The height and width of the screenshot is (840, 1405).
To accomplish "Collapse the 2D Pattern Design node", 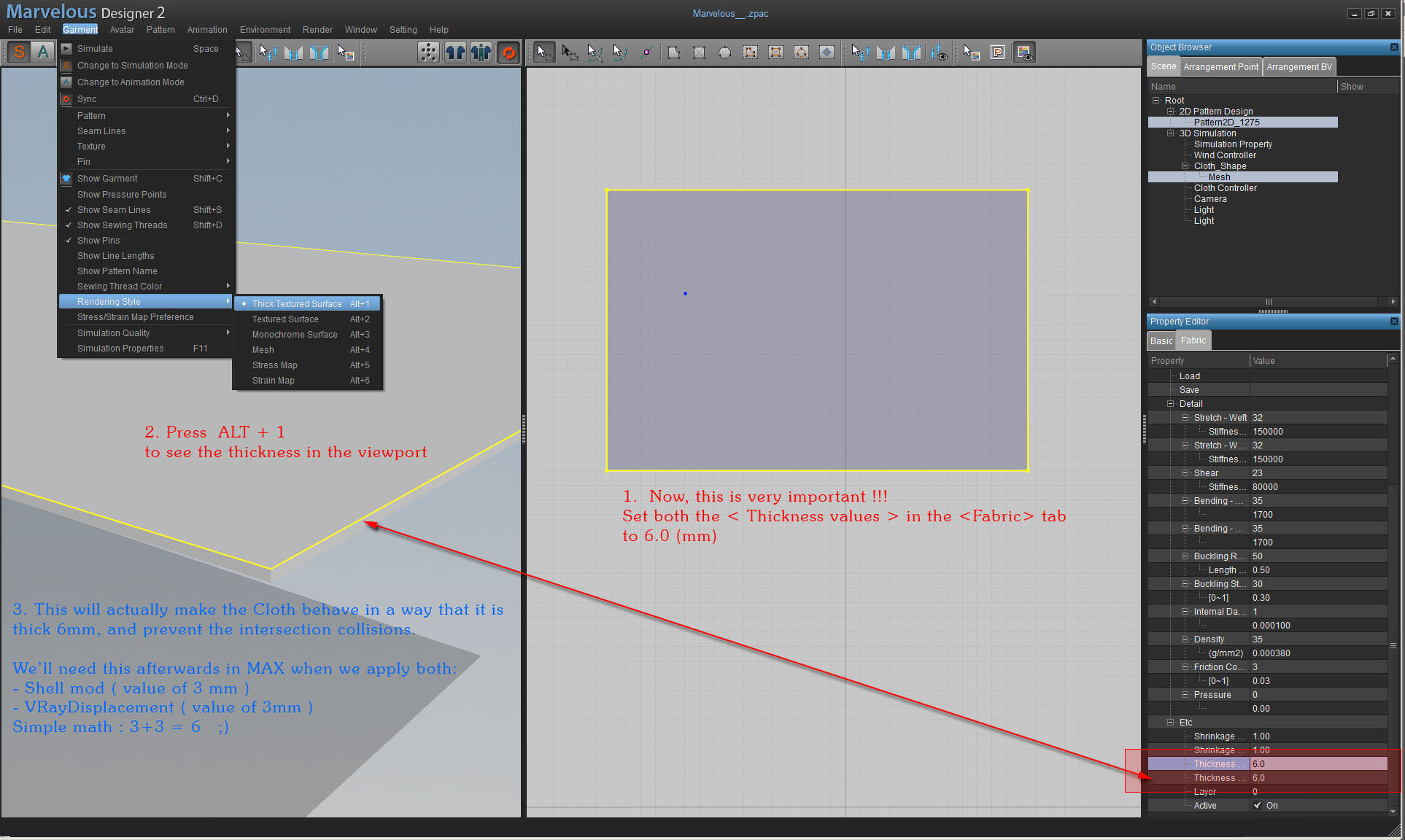I will (x=1171, y=112).
